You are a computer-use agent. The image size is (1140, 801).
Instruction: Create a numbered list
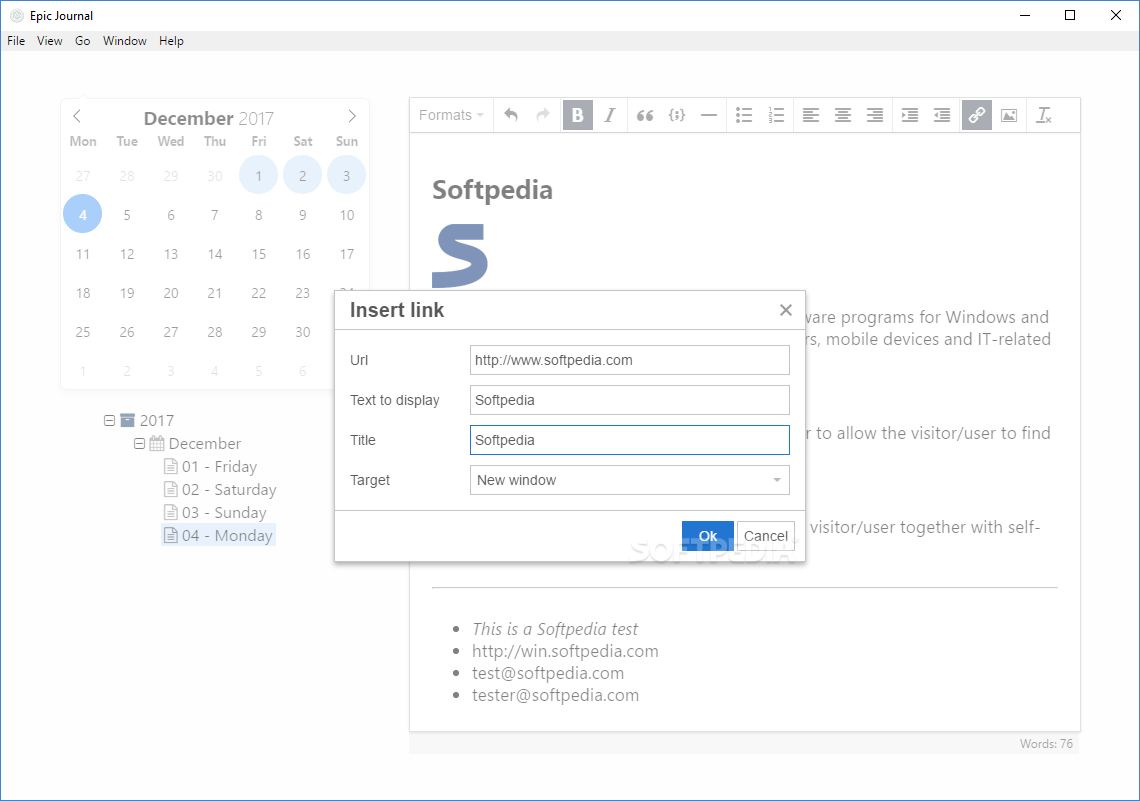click(x=776, y=115)
